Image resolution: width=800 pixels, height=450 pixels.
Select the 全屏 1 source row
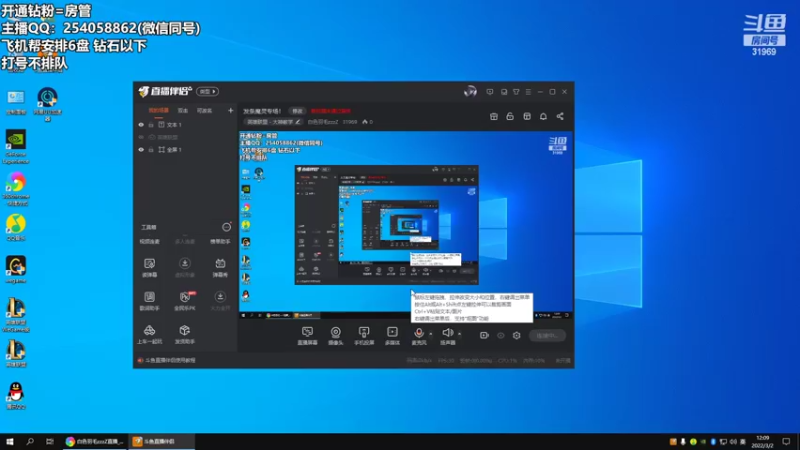pos(185,149)
